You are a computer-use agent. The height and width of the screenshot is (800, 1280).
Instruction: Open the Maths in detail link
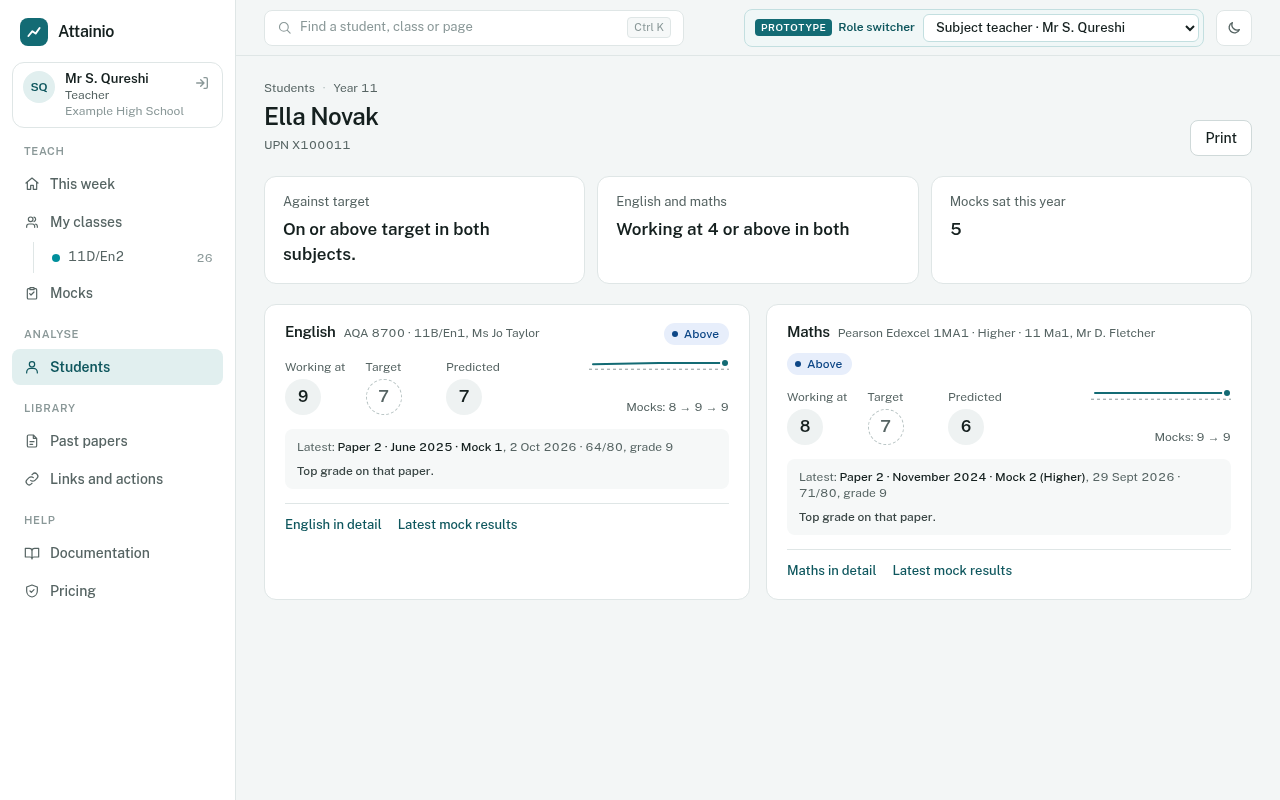(x=831, y=570)
